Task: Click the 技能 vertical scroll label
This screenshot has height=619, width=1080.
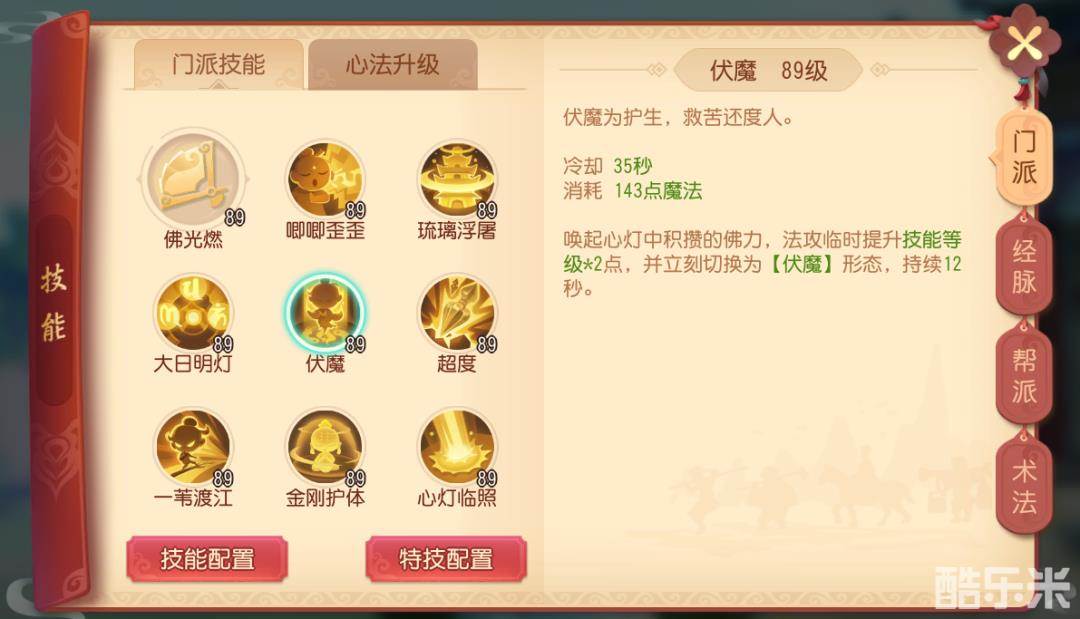Action: click(x=54, y=303)
